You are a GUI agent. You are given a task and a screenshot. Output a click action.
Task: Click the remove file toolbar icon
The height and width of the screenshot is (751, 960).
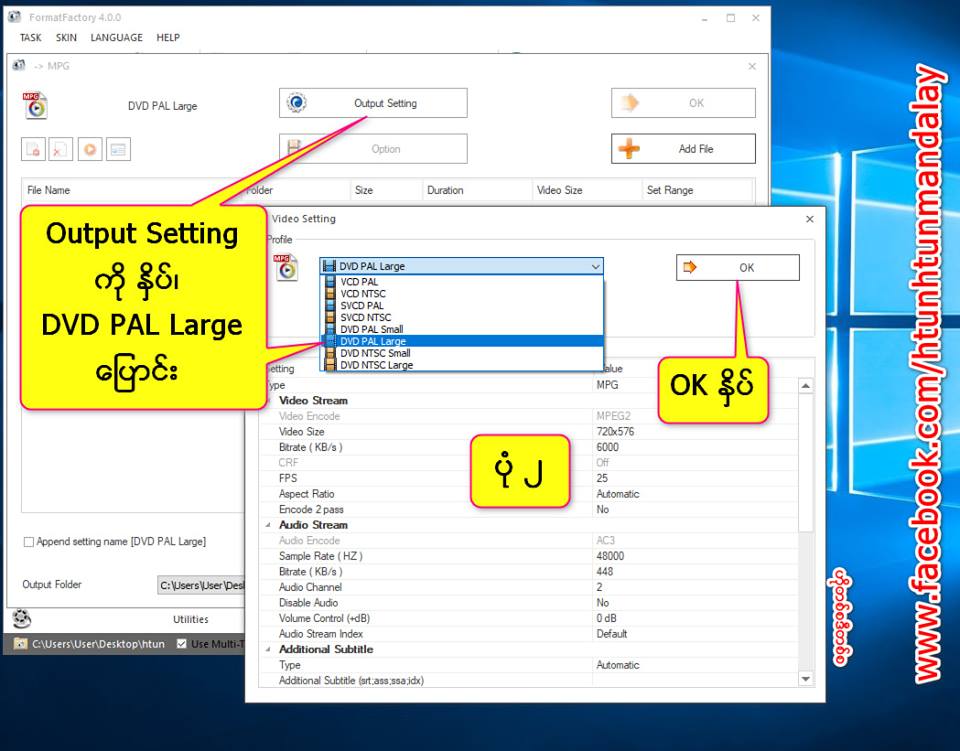tap(60, 149)
